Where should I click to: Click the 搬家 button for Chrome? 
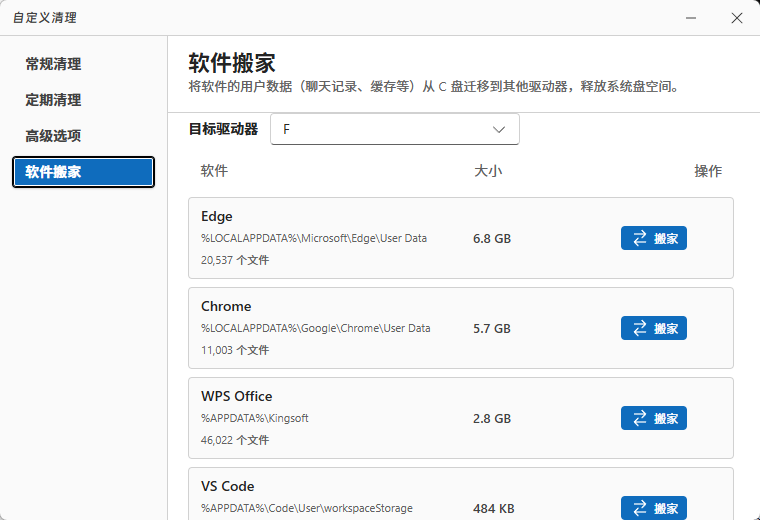653,328
